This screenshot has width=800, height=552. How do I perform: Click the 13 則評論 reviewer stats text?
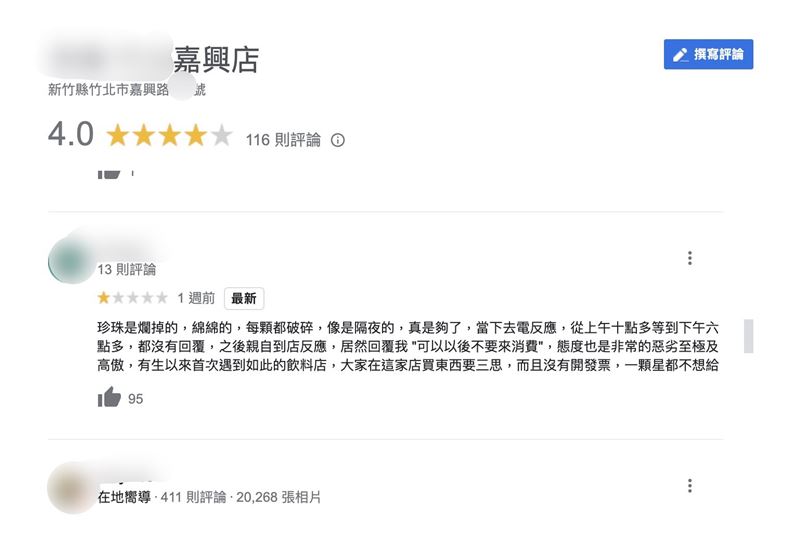(127, 269)
